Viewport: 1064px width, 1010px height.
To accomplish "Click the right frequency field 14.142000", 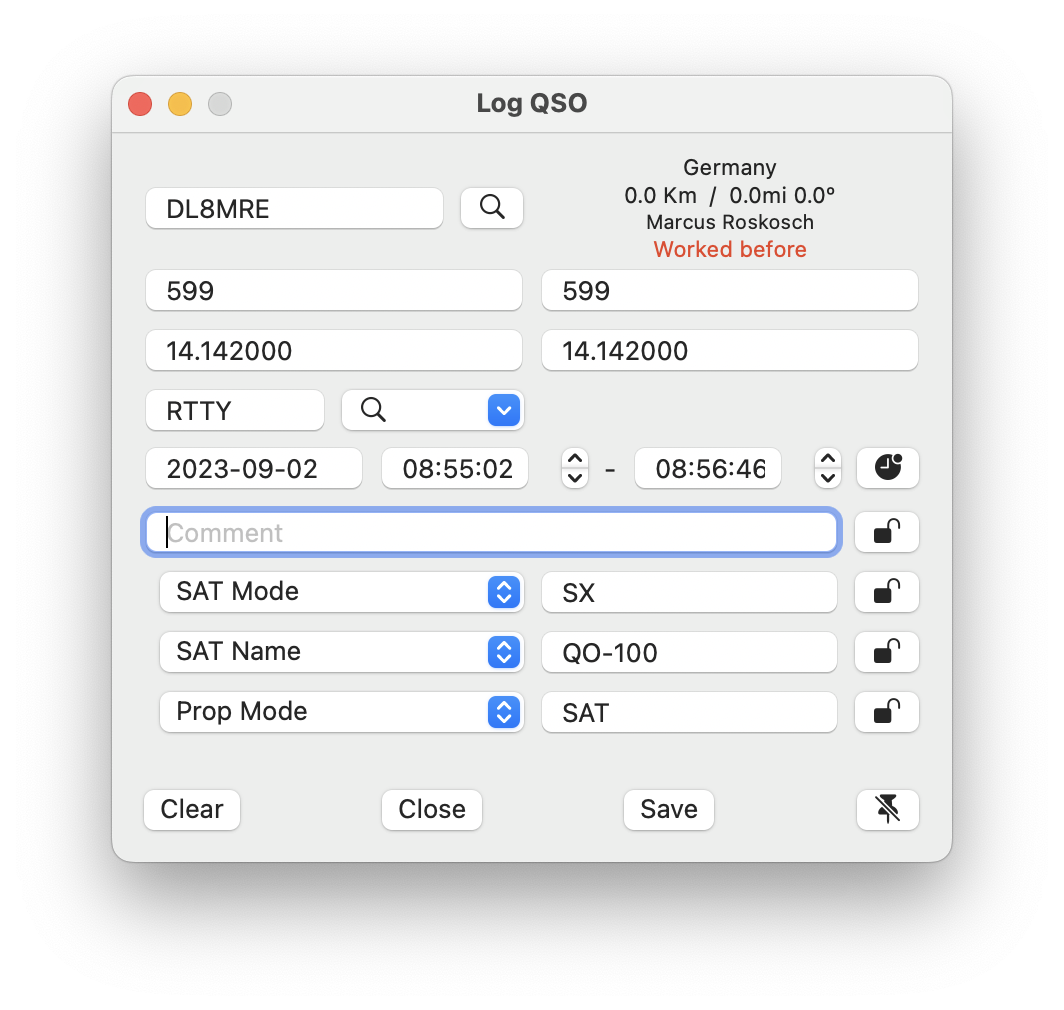I will [729, 350].
